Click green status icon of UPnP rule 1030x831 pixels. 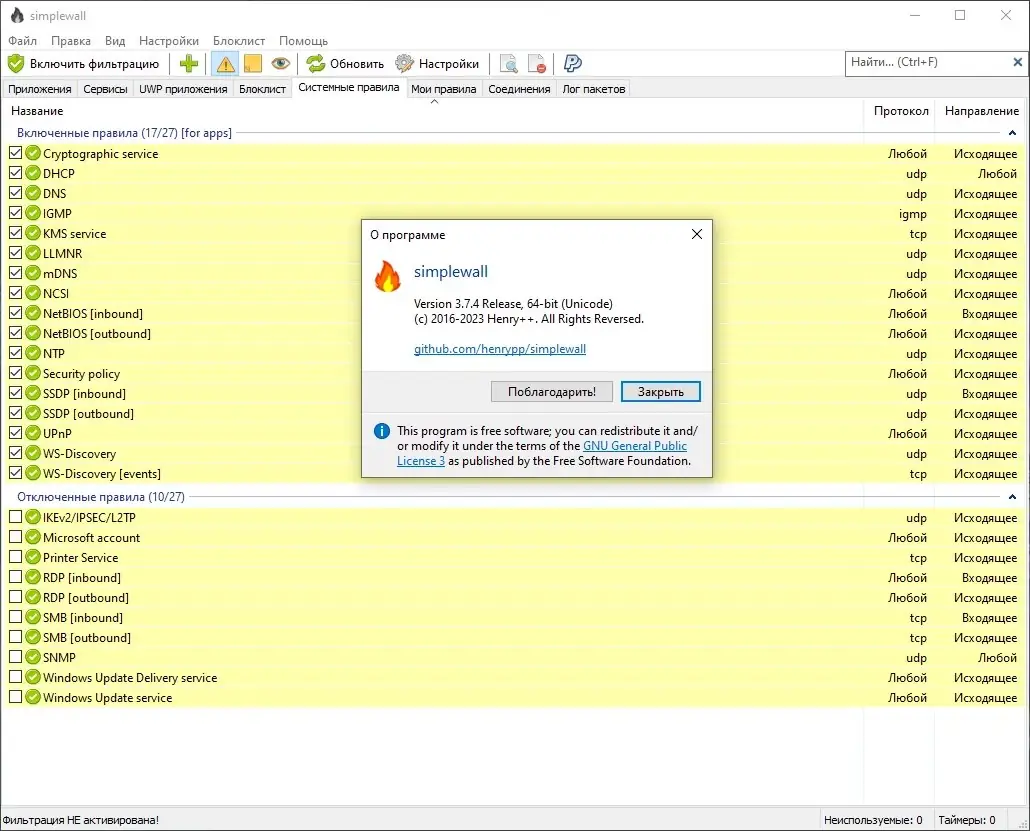(33, 434)
